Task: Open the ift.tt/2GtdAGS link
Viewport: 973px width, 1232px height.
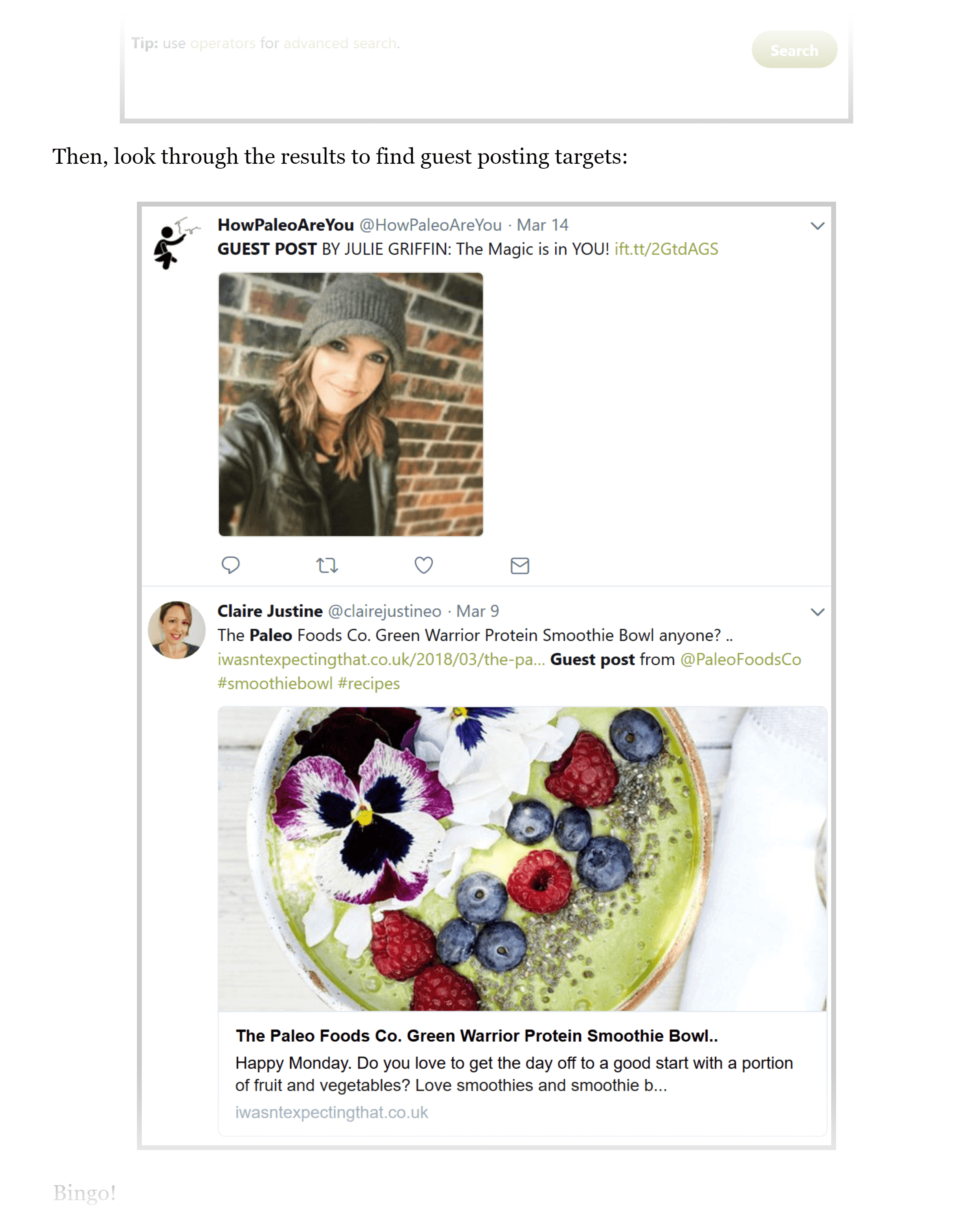Action: coord(666,249)
